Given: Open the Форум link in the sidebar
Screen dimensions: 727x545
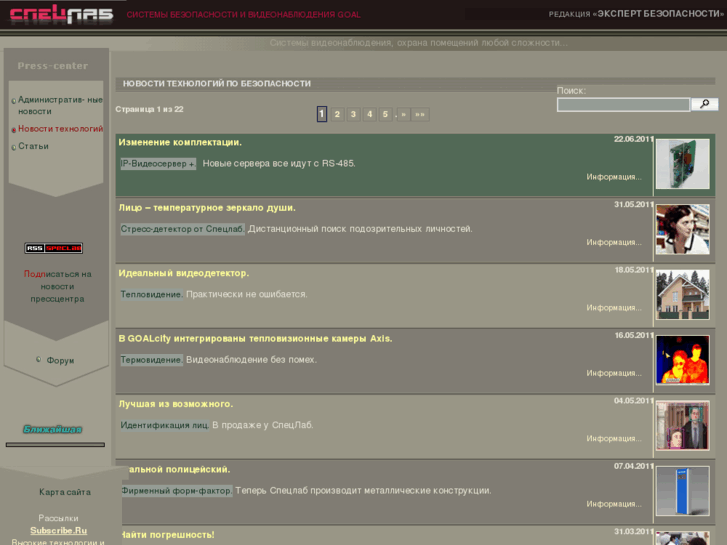Looking at the screenshot, I should coord(60,360).
